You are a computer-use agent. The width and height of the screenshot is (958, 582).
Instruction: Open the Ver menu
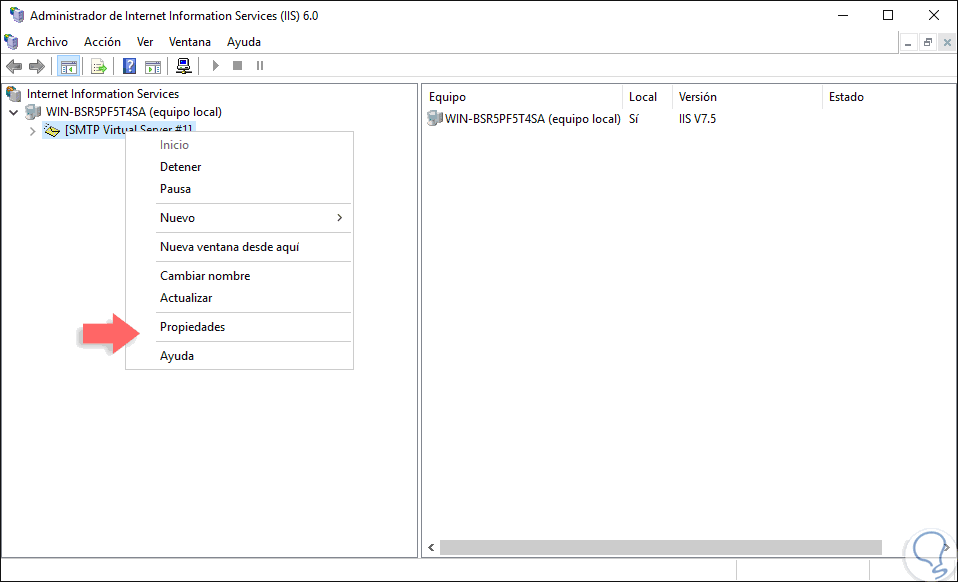click(x=145, y=42)
